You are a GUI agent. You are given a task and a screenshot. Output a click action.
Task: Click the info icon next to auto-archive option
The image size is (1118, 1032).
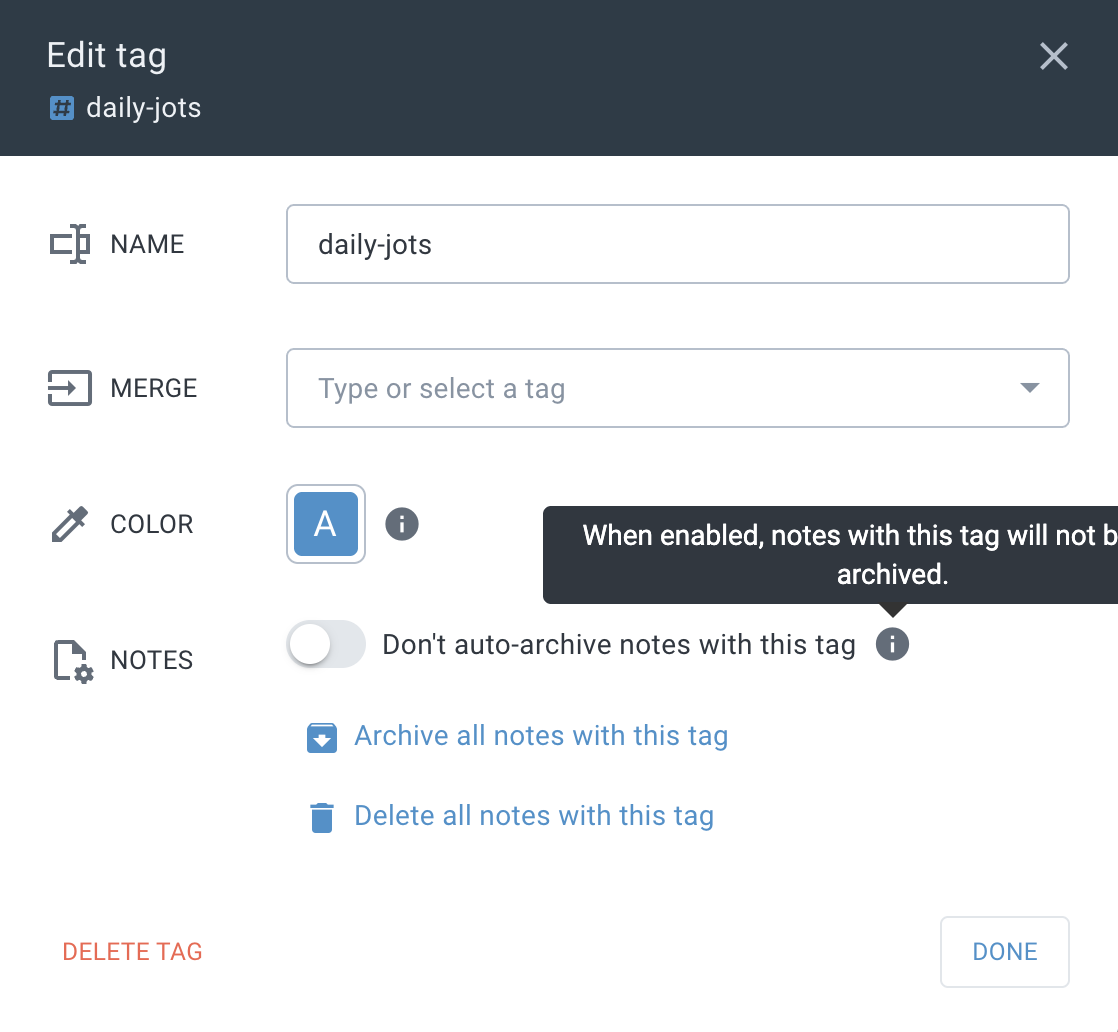coord(892,645)
